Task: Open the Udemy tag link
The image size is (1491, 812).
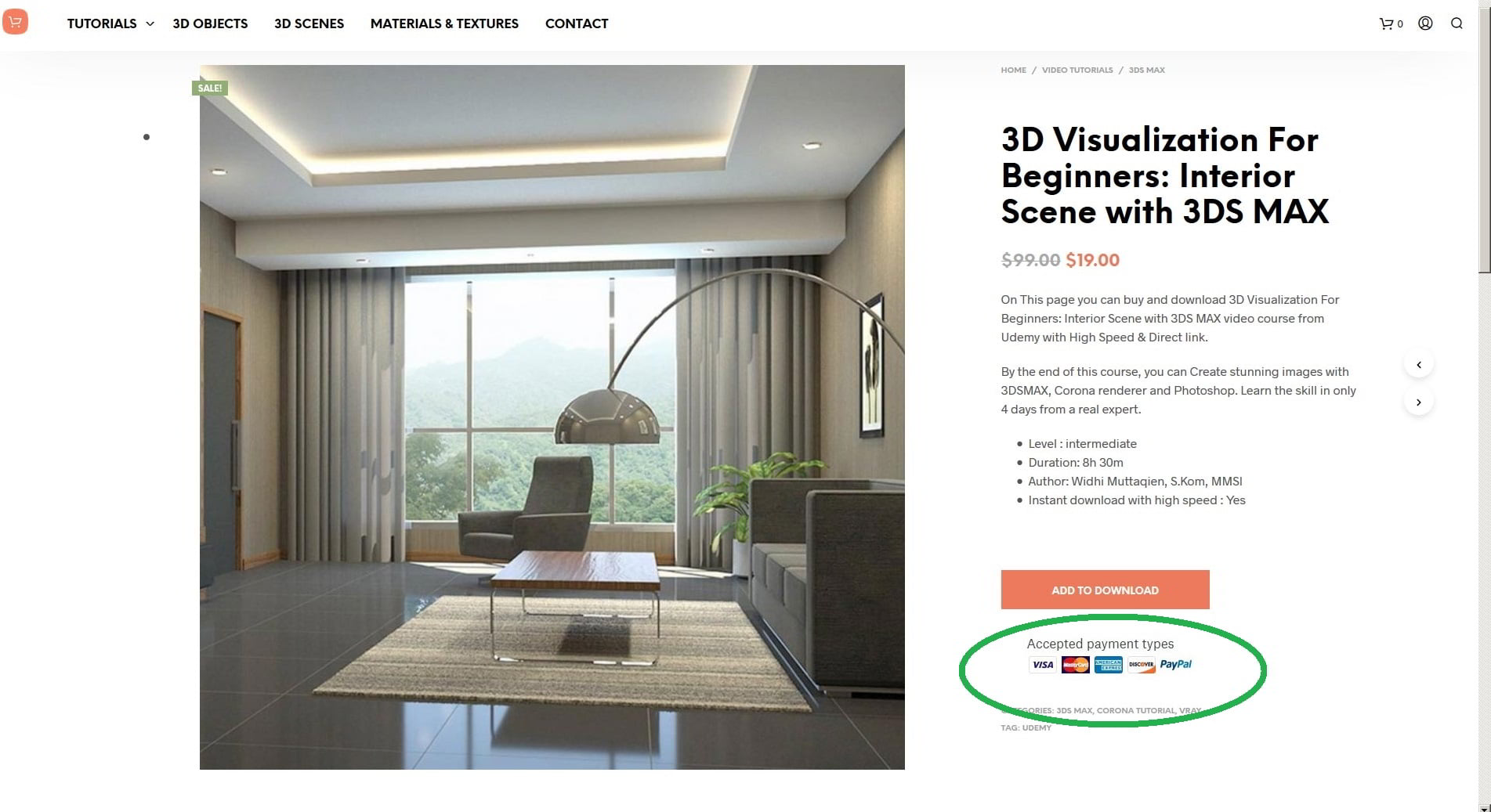Action: tap(1037, 728)
